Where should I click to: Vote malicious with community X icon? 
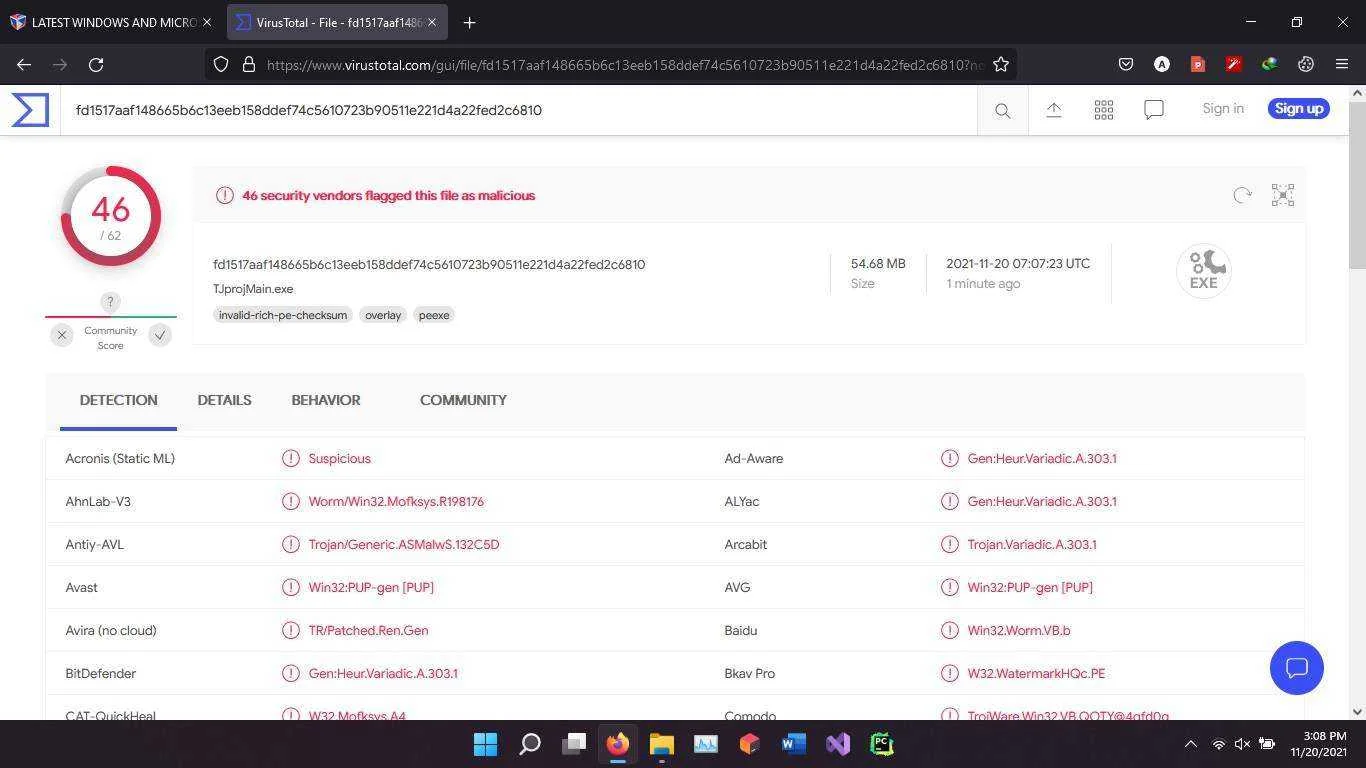[x=62, y=335]
